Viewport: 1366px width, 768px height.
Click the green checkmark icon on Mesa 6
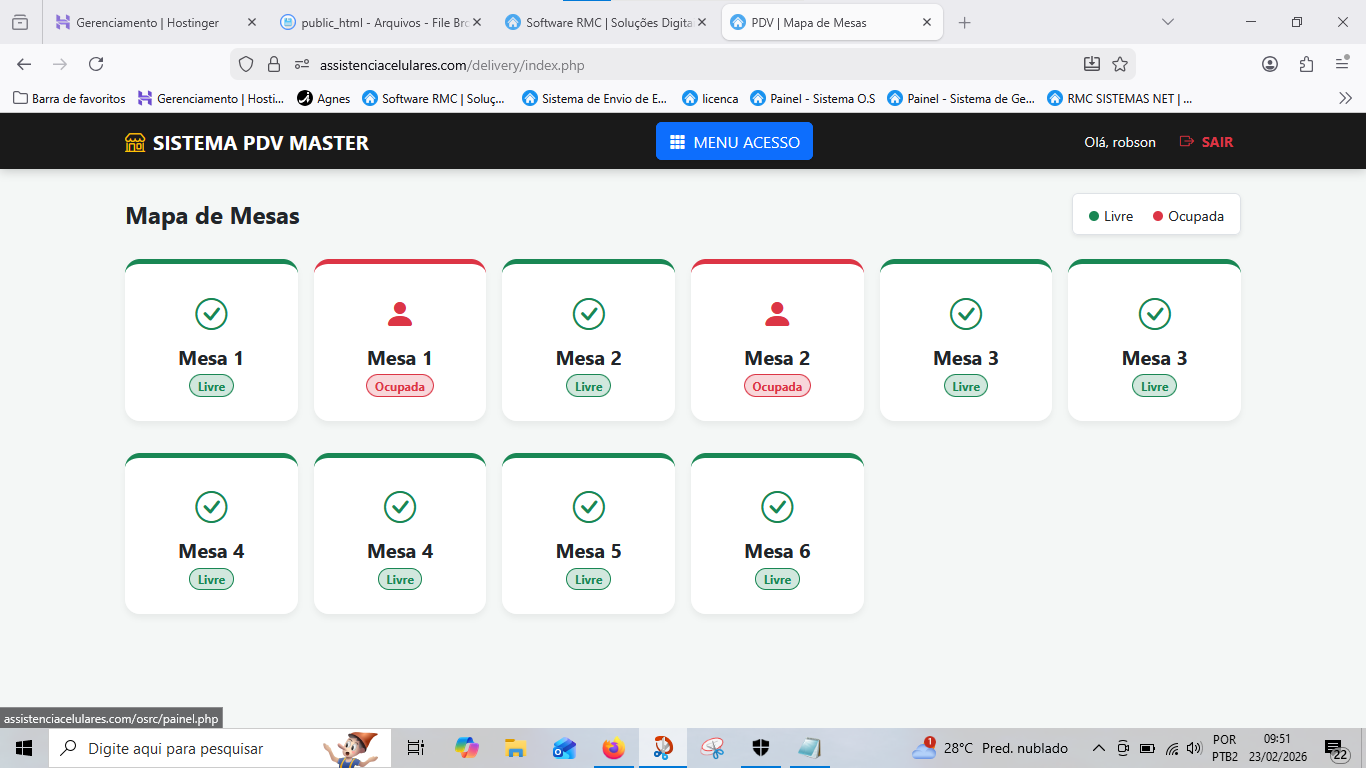point(777,507)
